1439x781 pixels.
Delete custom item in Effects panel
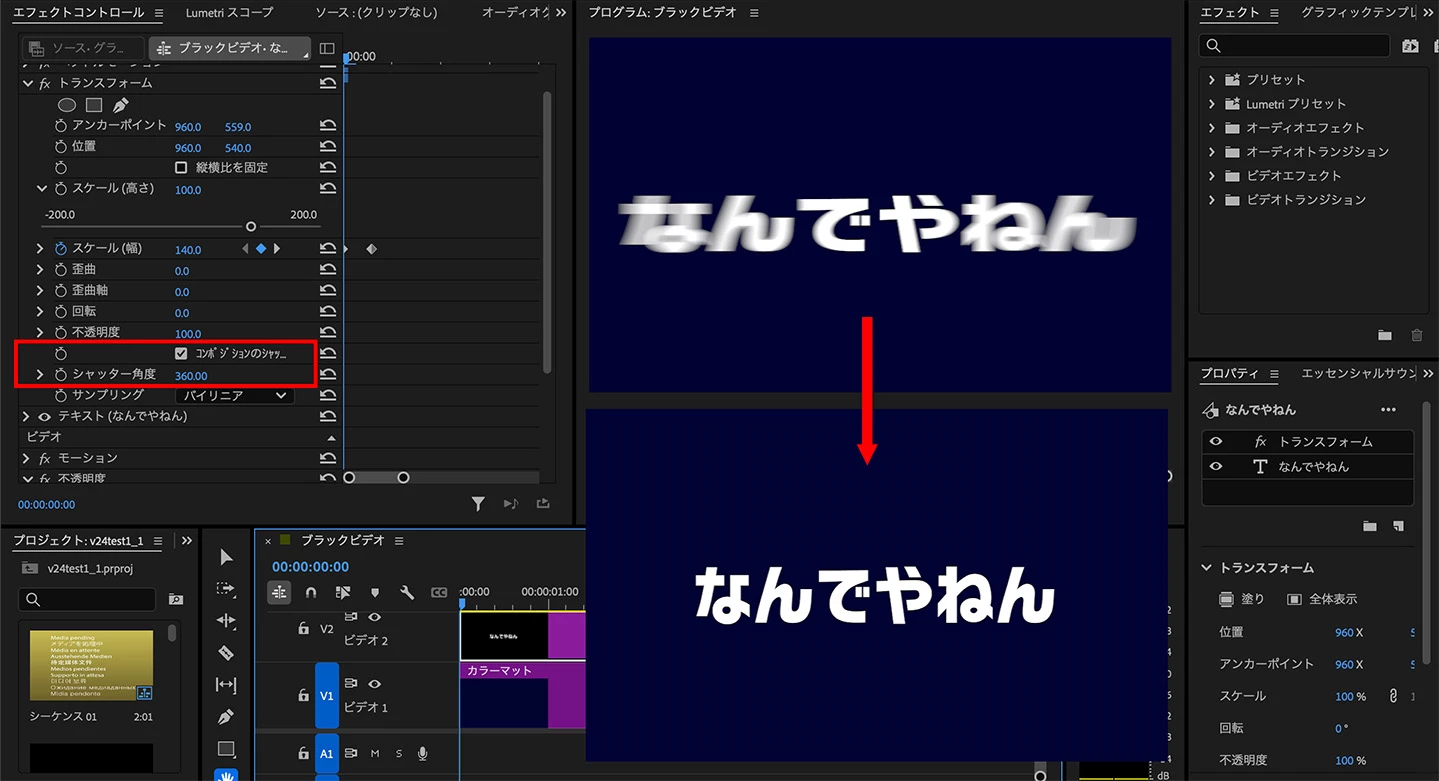[x=1416, y=335]
